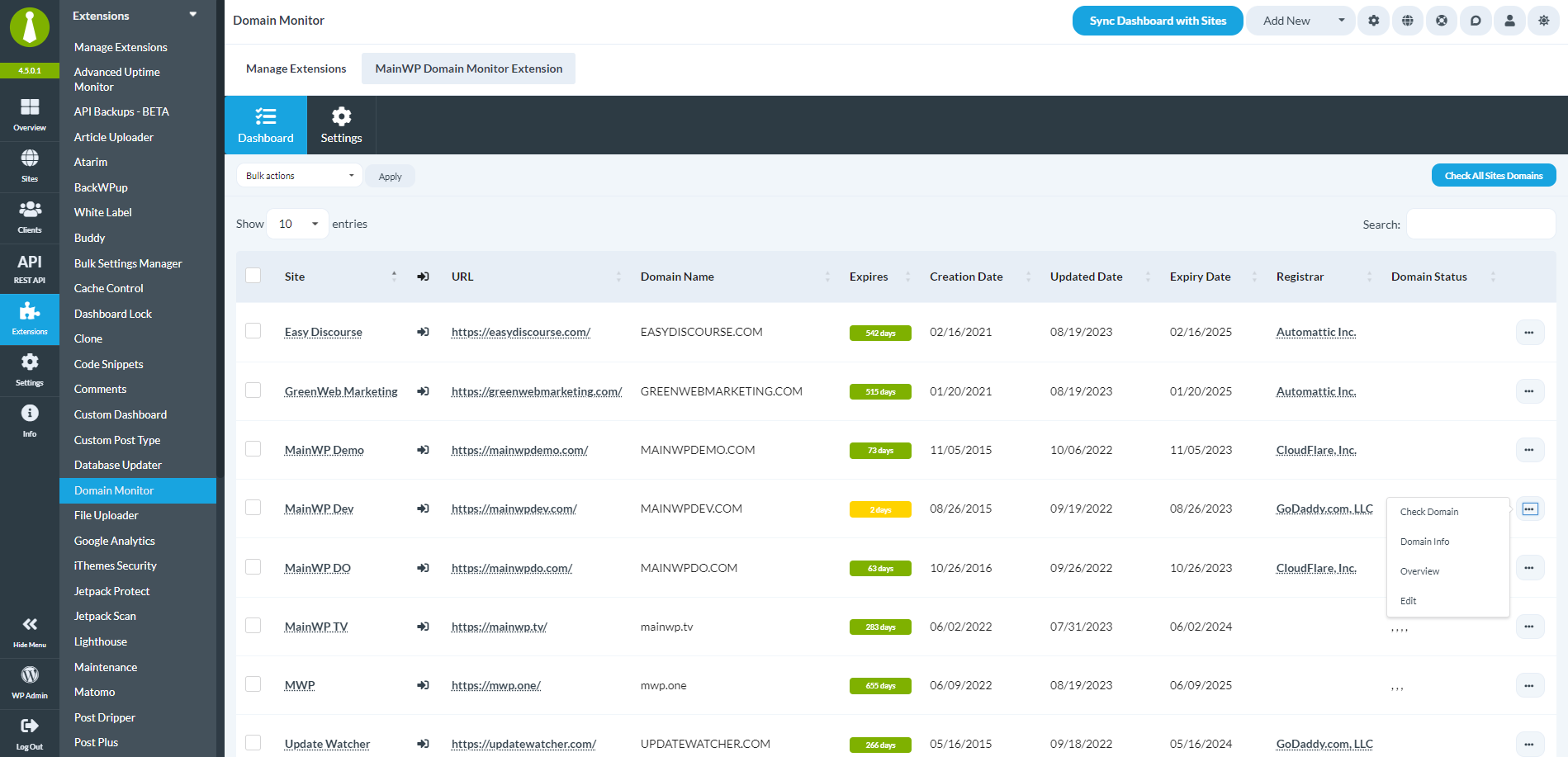Viewport: 1568px width, 757px height.
Task: Open the Info section in sidebar
Action: [30, 421]
